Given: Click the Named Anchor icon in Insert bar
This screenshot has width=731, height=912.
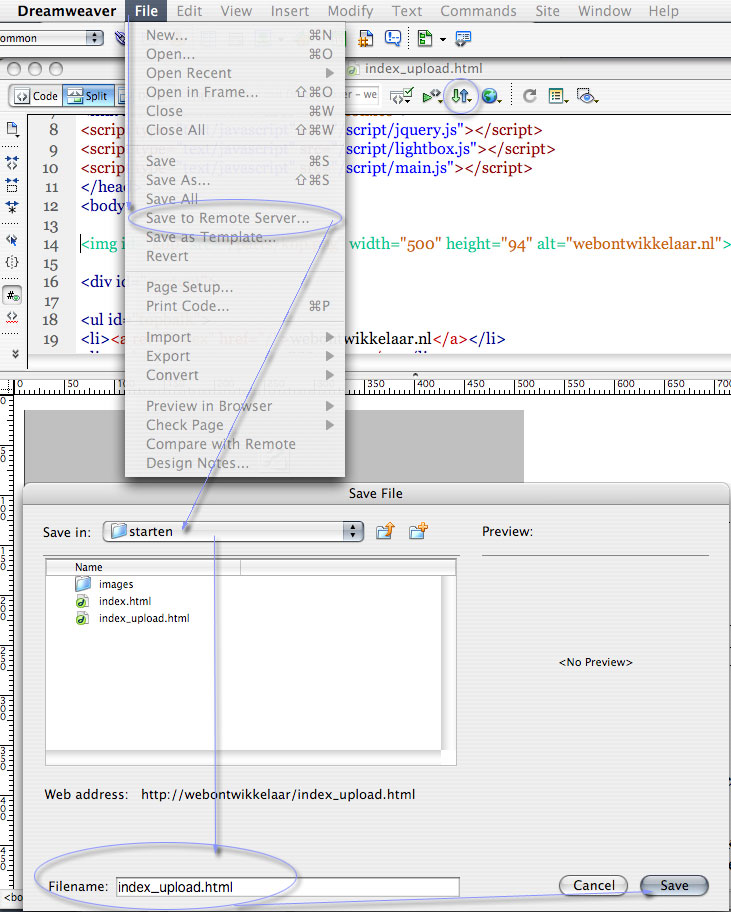Looking at the screenshot, I should (366, 39).
